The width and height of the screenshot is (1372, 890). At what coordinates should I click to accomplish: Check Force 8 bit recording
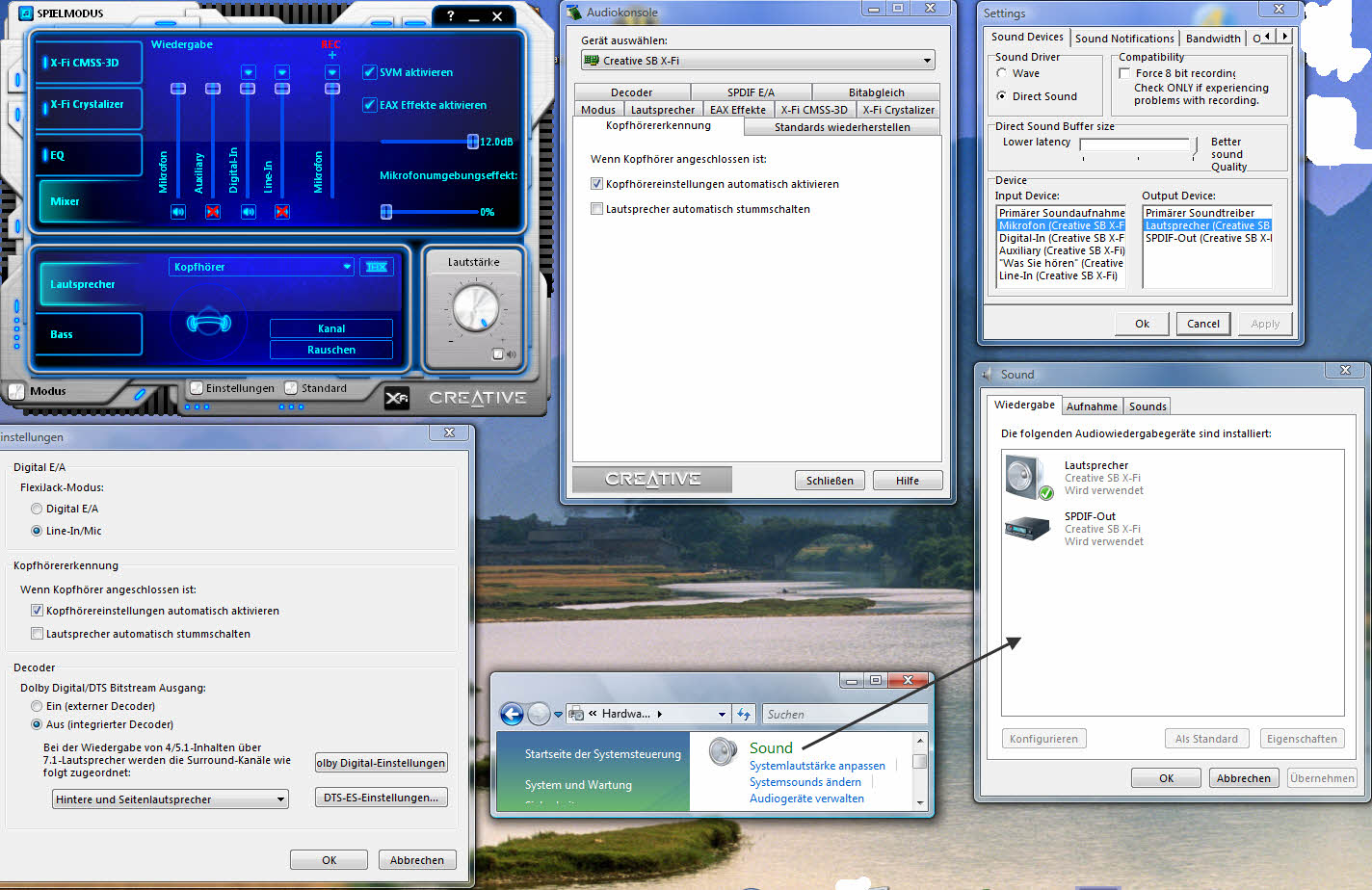1124,73
